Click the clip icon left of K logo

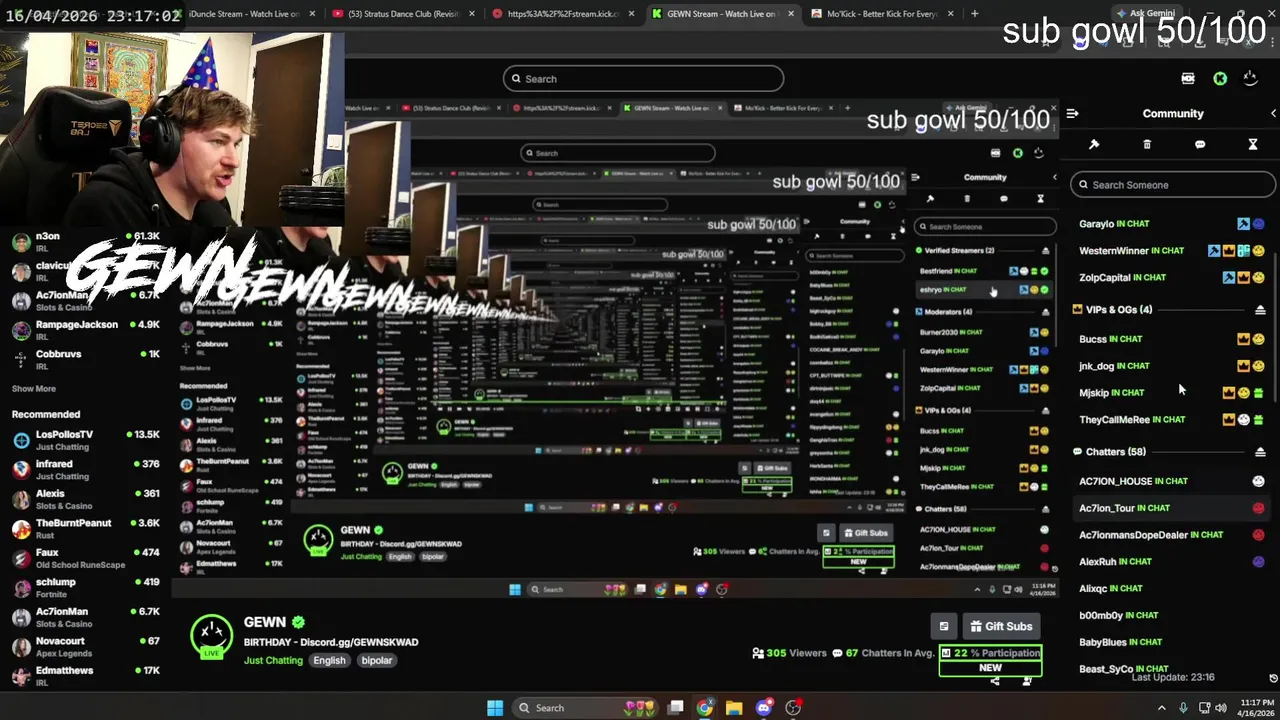tap(1188, 78)
